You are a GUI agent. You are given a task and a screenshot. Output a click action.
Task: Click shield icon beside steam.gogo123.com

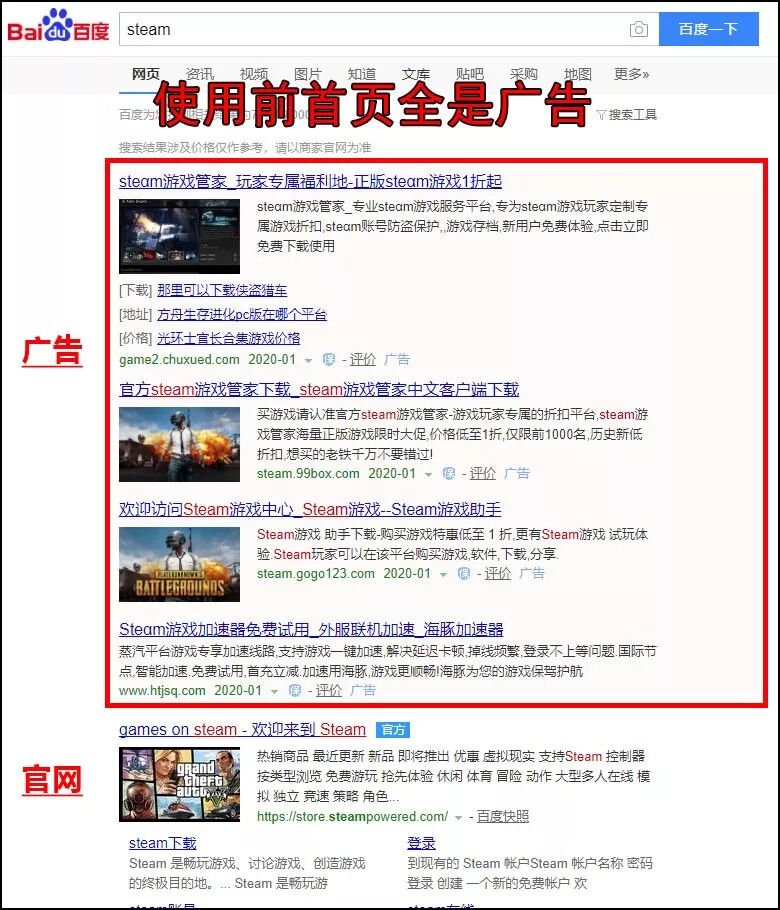click(464, 574)
